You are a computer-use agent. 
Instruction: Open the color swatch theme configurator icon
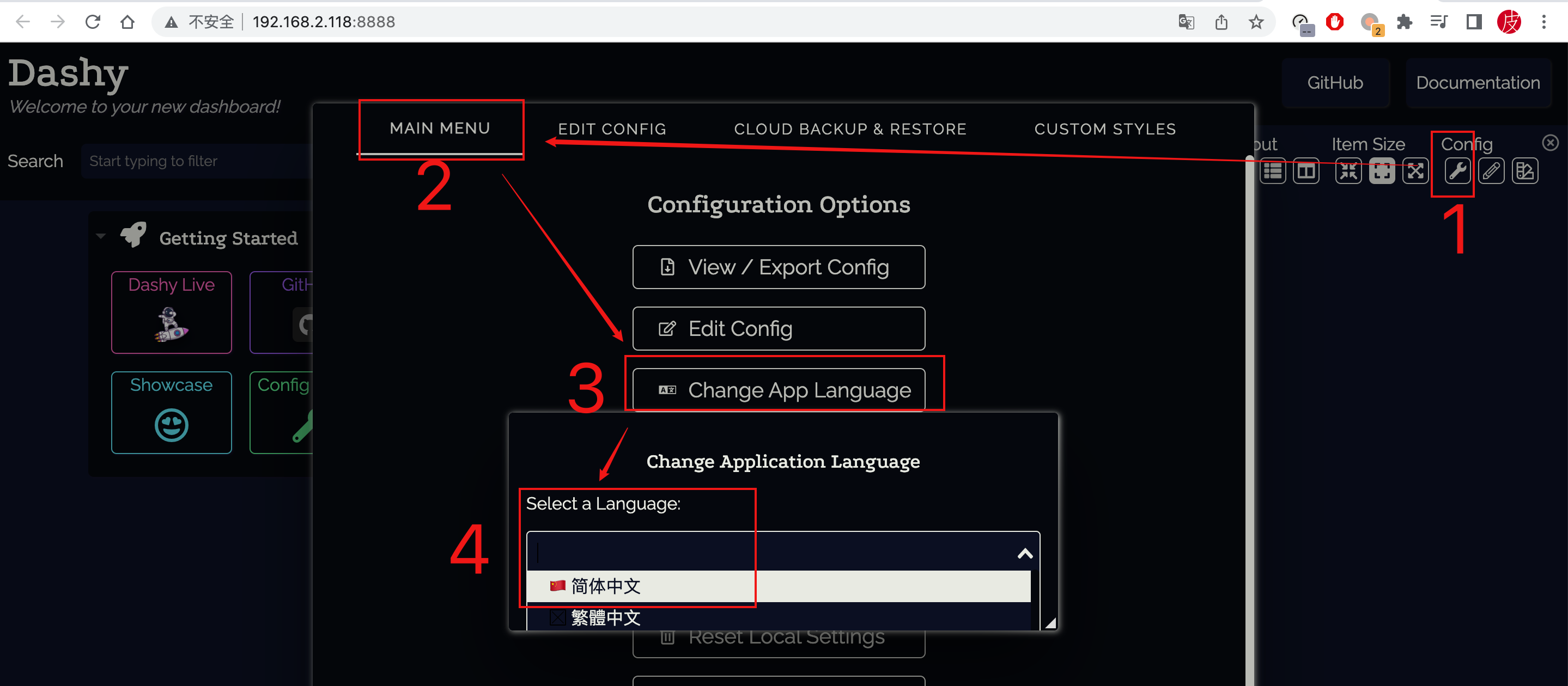pos(1525,171)
